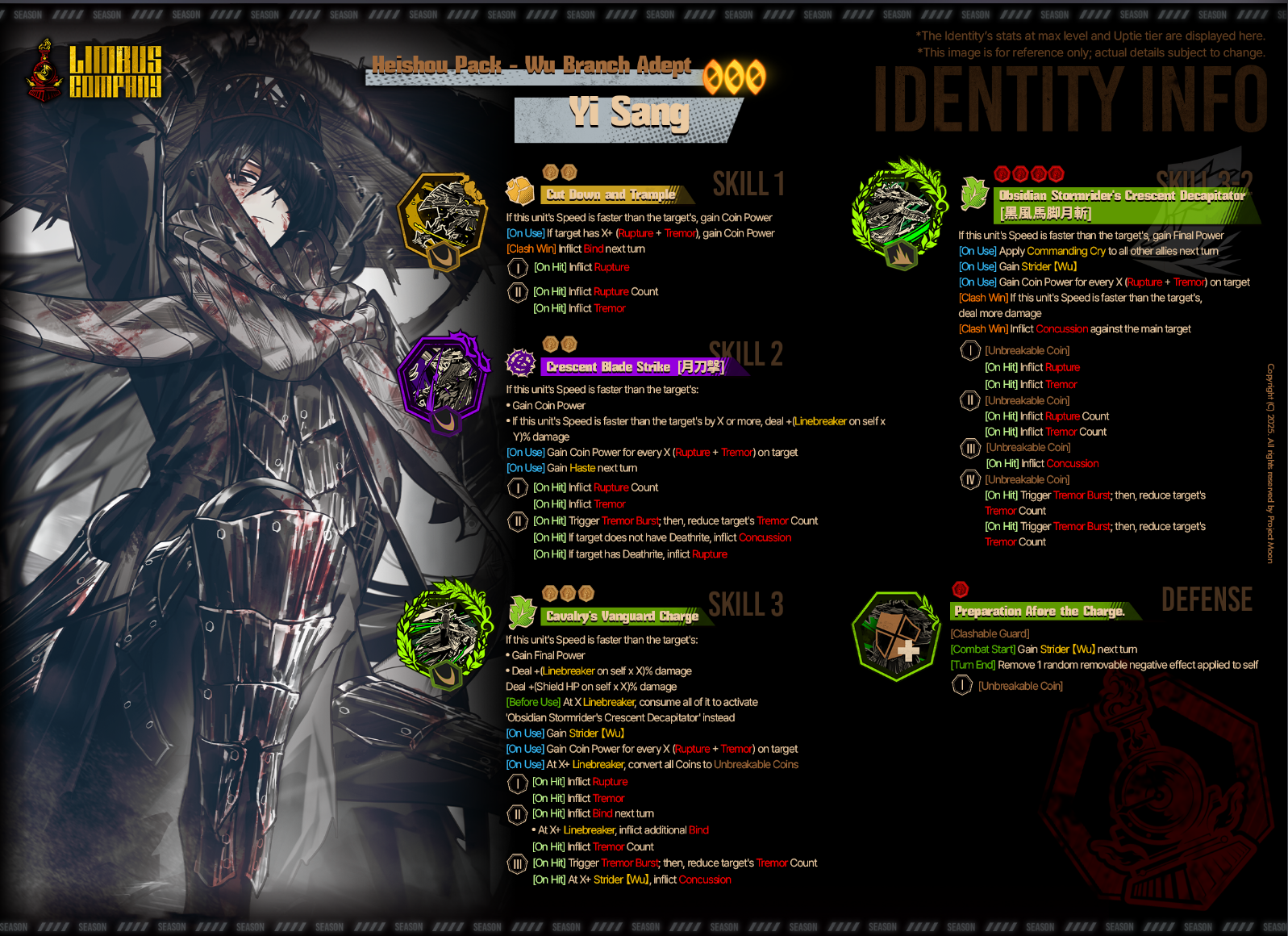Click the 'IDENTITY INFO' heading
The height and width of the screenshot is (936, 1288).
point(1071,99)
